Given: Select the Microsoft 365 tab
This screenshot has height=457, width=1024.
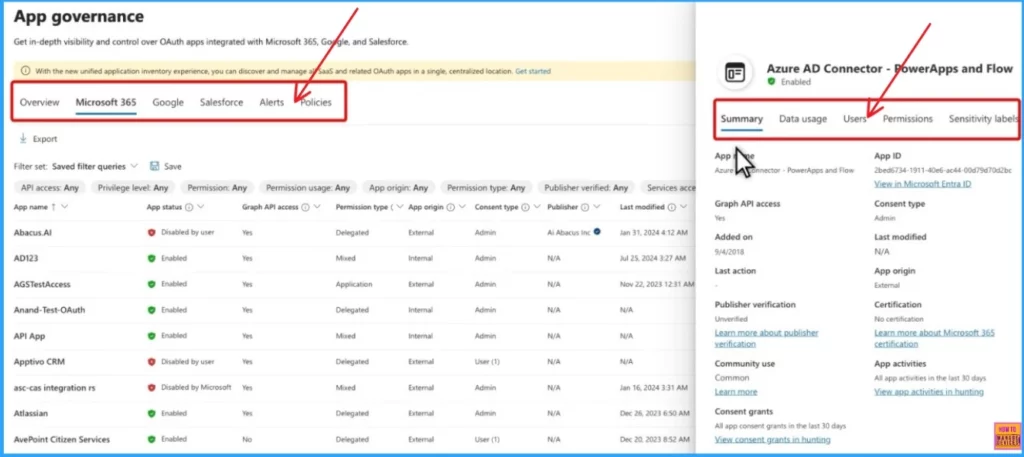Looking at the screenshot, I should pyautogui.click(x=106, y=102).
